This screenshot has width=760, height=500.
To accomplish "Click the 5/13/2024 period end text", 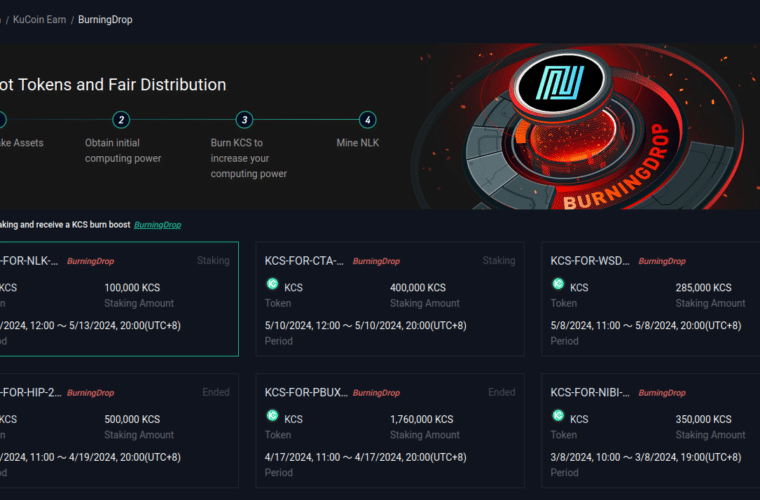I will (x=125, y=326).
